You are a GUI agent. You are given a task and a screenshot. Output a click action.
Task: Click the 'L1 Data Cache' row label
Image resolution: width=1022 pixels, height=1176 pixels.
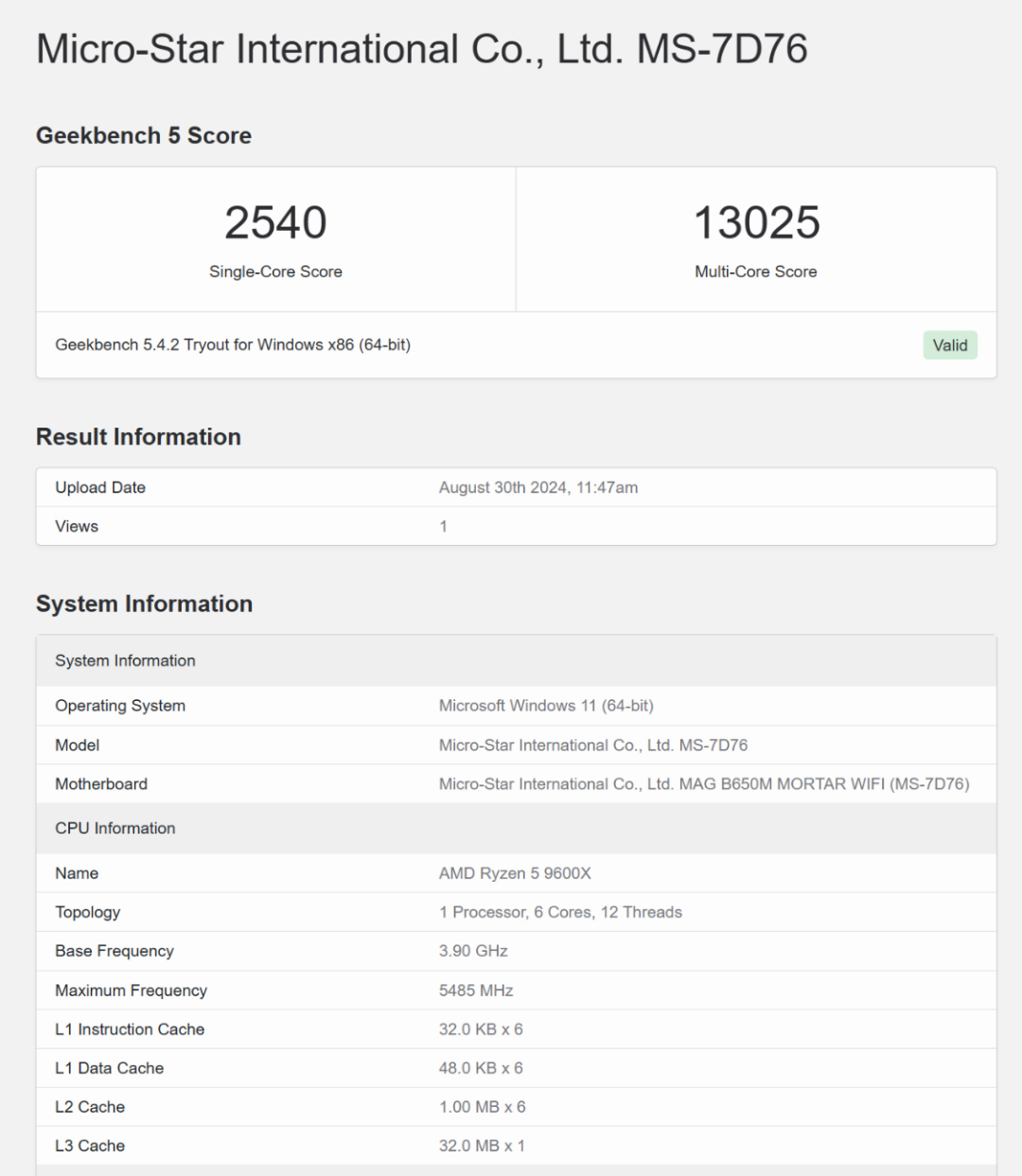pyautogui.click(x=109, y=1068)
